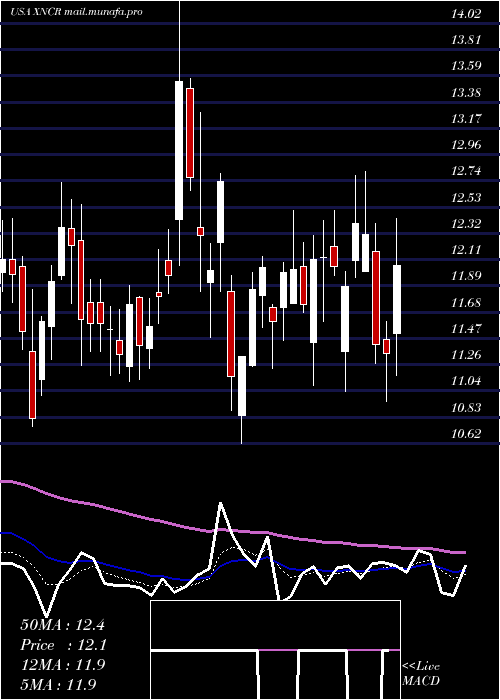Click the 13.17 price axis label
This screenshot has width=500, height=700.
pyautogui.click(x=466, y=119)
